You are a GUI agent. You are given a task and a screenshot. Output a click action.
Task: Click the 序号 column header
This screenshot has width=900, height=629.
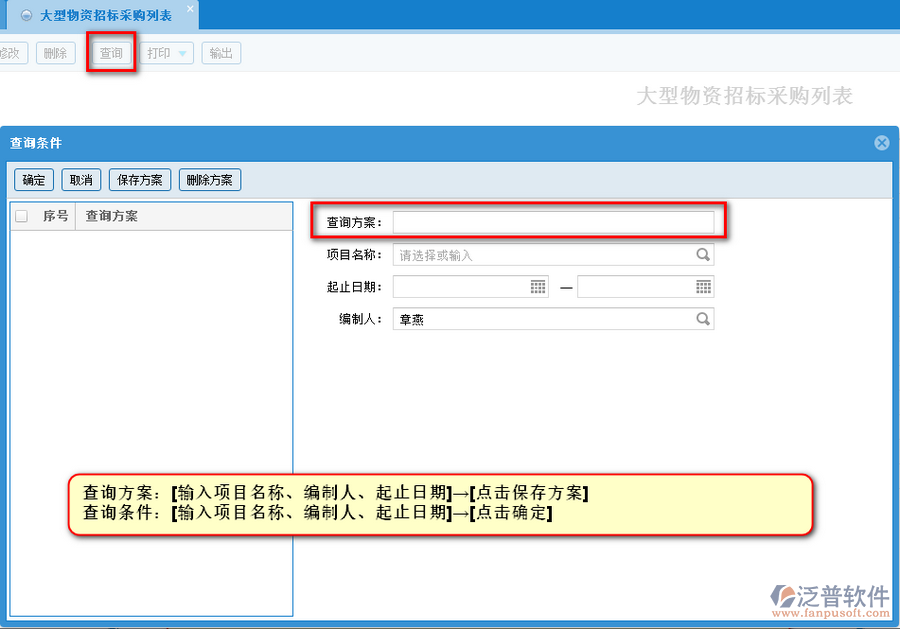56,216
